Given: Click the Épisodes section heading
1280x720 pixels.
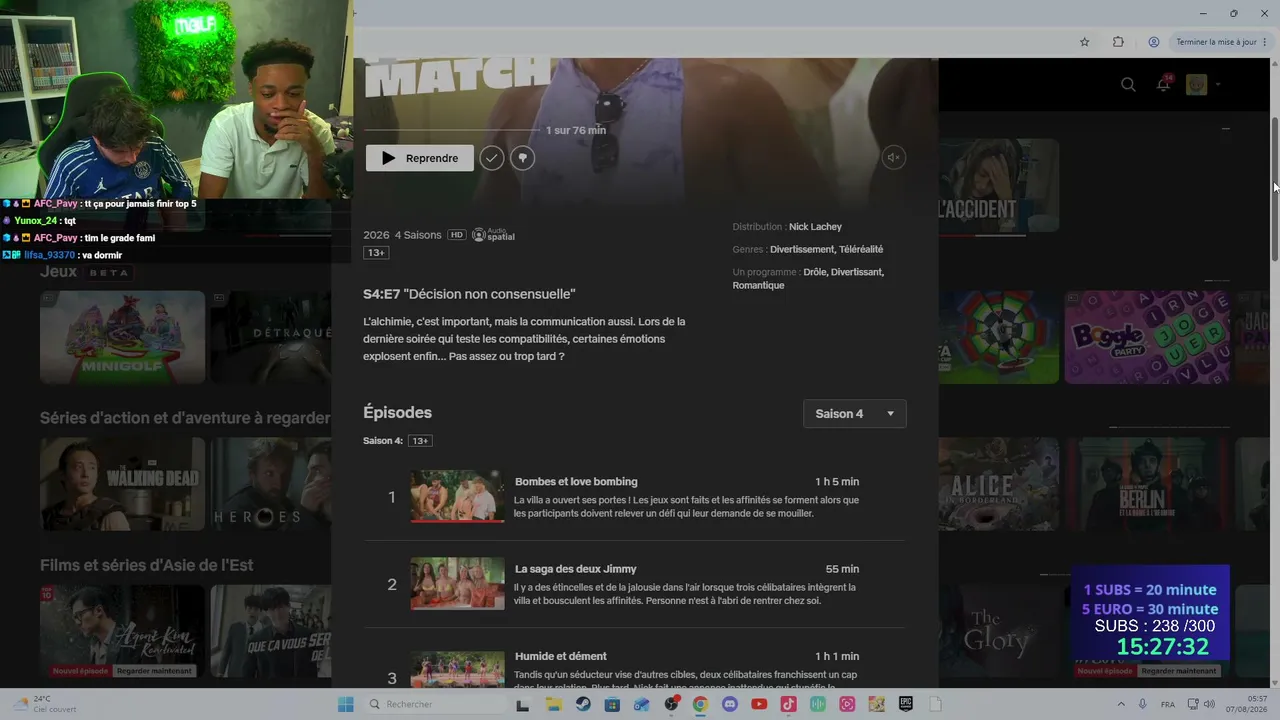Looking at the screenshot, I should 397,413.
